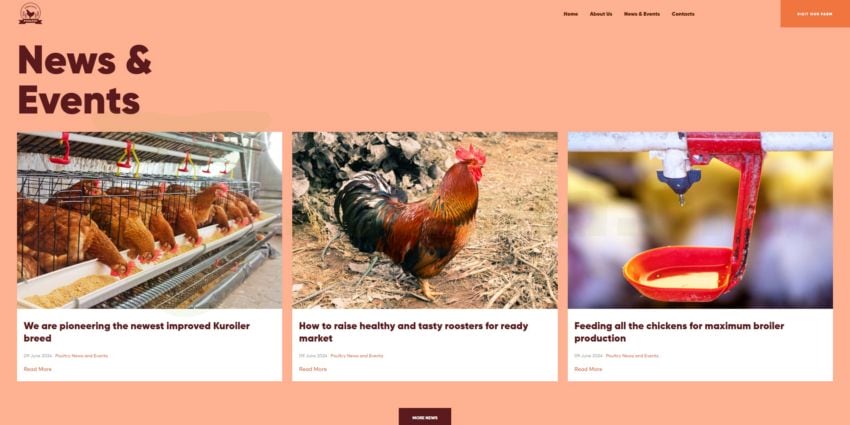850x425 pixels.
Task: Open the Contacts menu link
Action: click(x=683, y=14)
